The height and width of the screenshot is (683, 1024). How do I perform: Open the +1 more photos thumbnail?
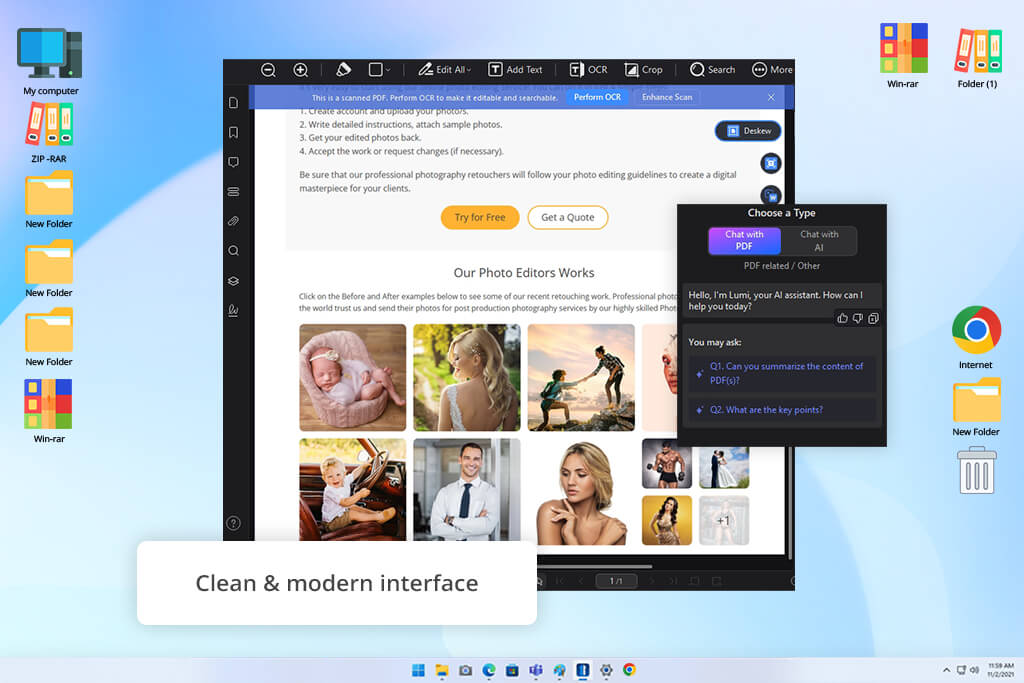[x=724, y=520]
